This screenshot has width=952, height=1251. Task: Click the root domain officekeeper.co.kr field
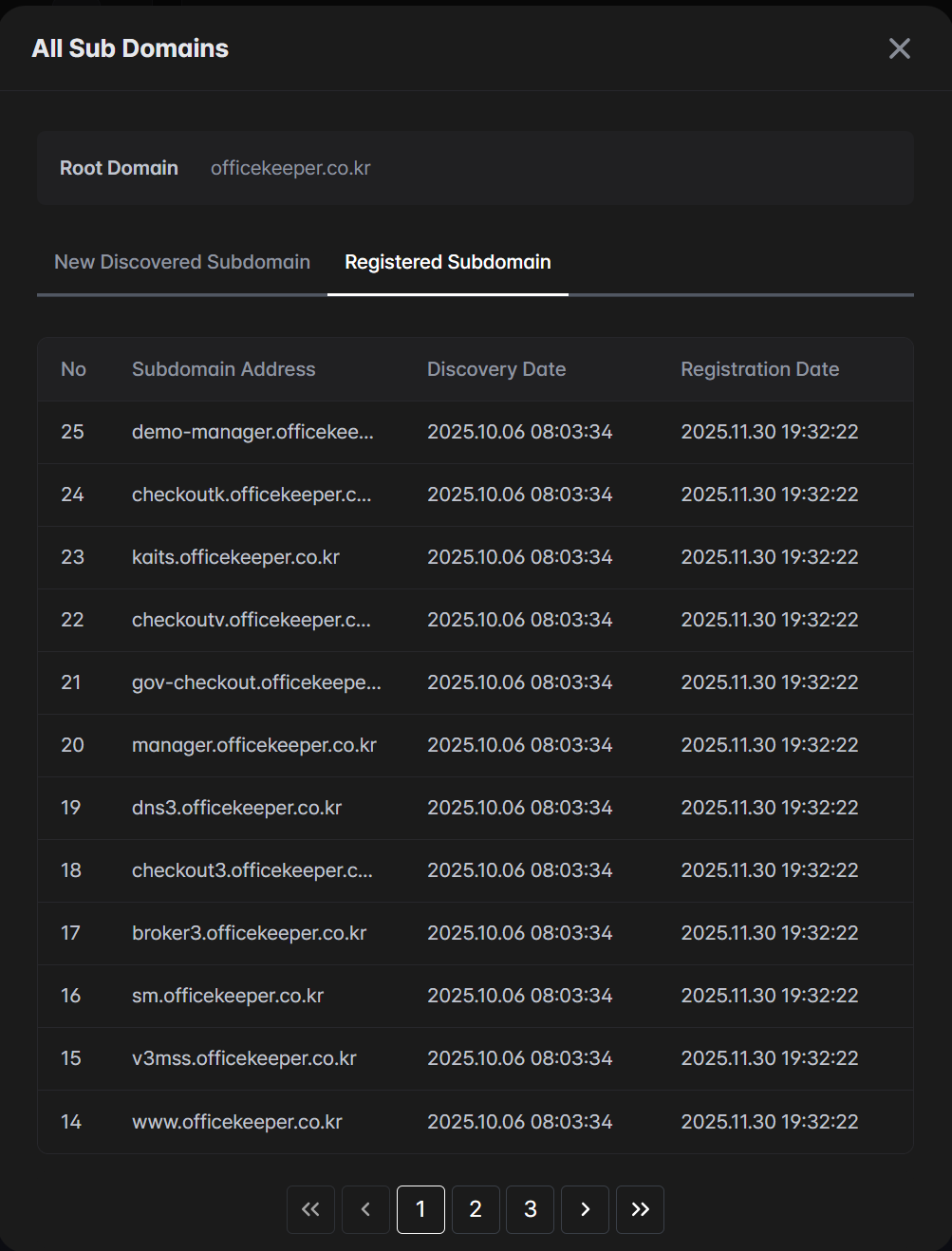point(290,168)
